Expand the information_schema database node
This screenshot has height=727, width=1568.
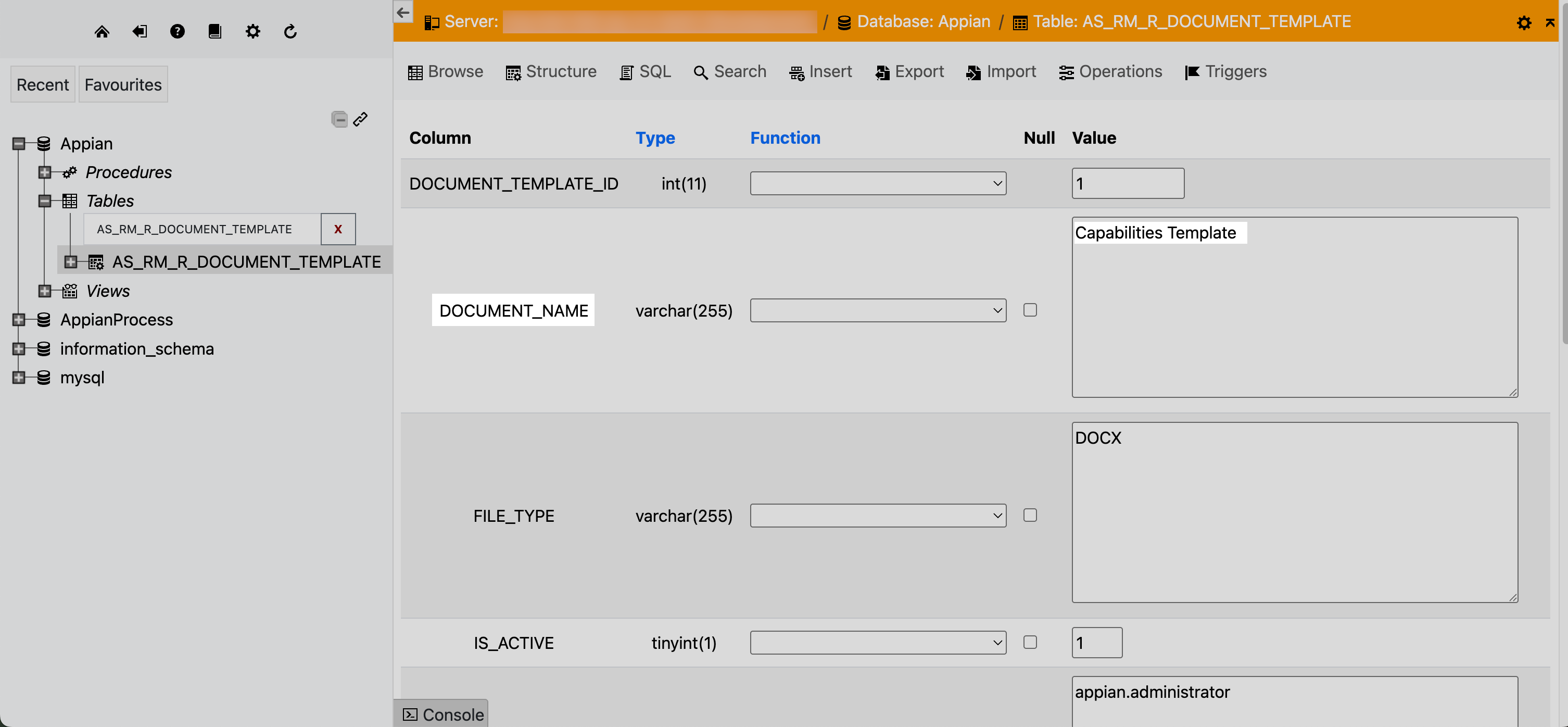19,349
